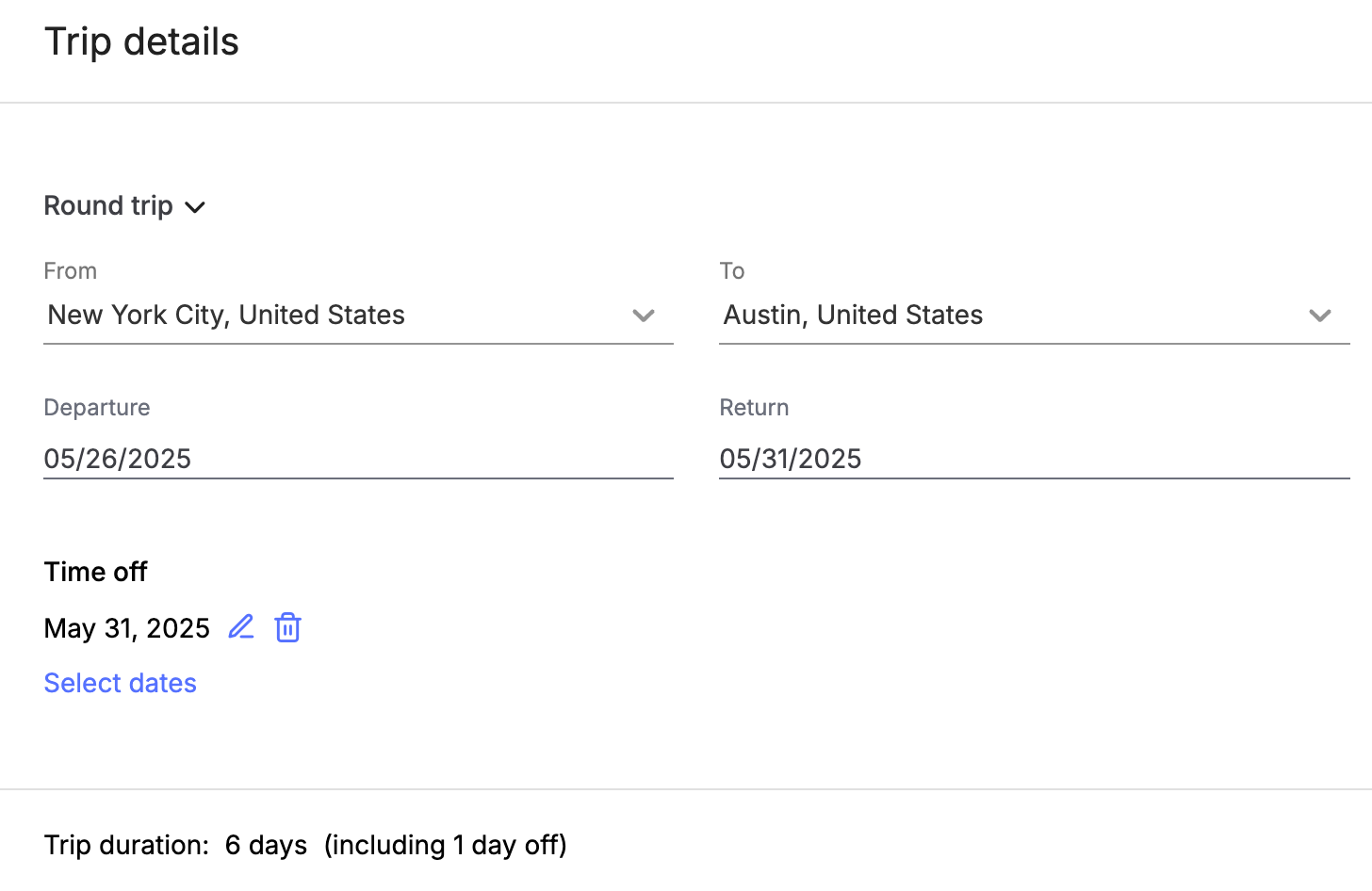Click the Return date 05/31/2025 field
This screenshot has width=1372, height=891.
1034,459
